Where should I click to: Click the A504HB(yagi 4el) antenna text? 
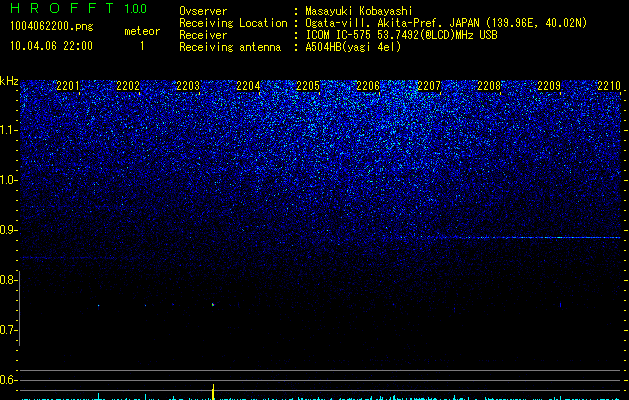353,47
